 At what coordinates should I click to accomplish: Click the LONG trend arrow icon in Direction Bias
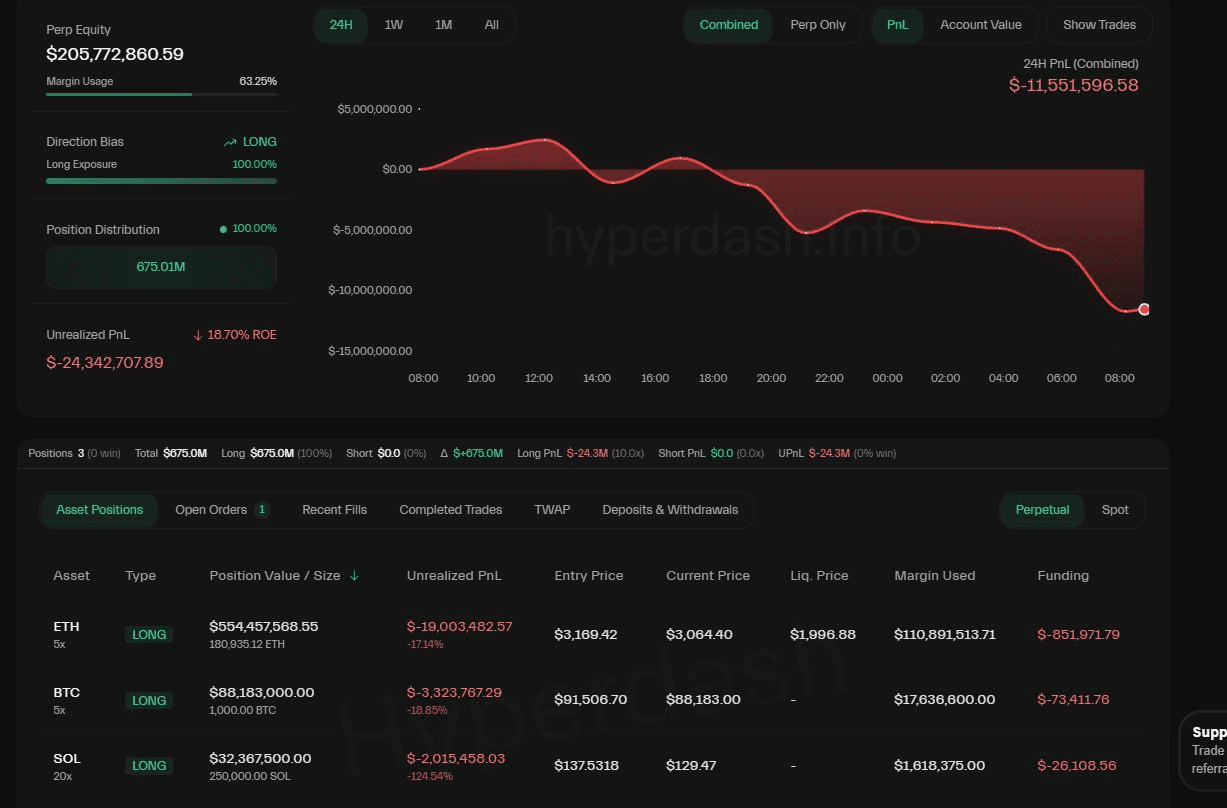click(x=231, y=142)
